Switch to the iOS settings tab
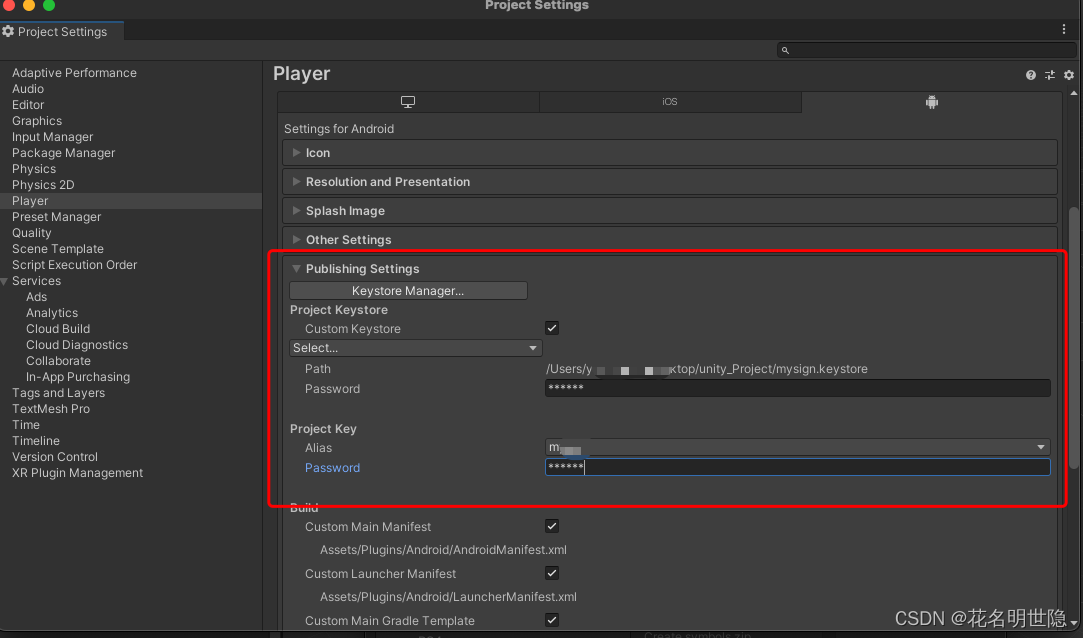The width and height of the screenshot is (1083, 638). point(669,101)
